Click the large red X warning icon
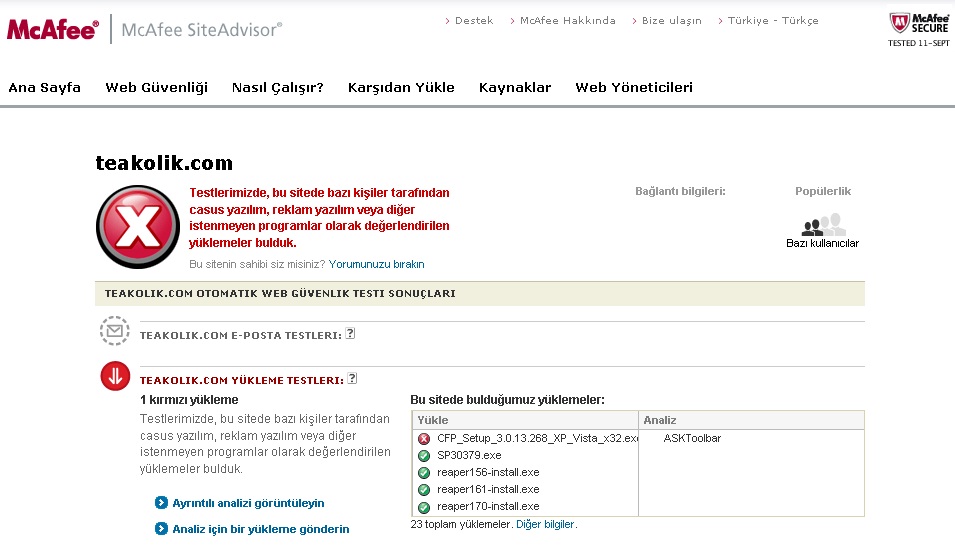 click(x=137, y=227)
